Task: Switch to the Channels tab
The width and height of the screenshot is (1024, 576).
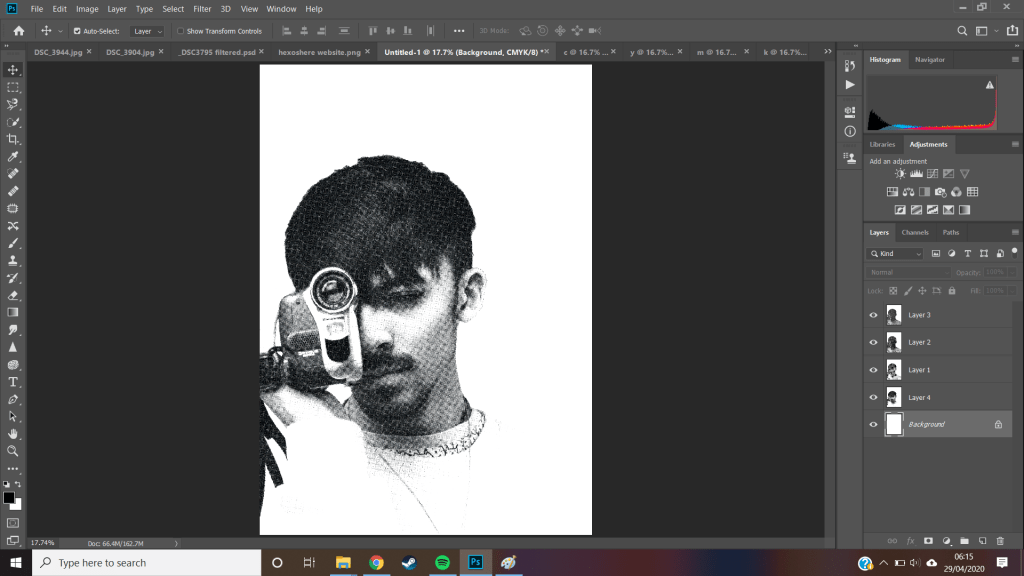Action: click(915, 232)
